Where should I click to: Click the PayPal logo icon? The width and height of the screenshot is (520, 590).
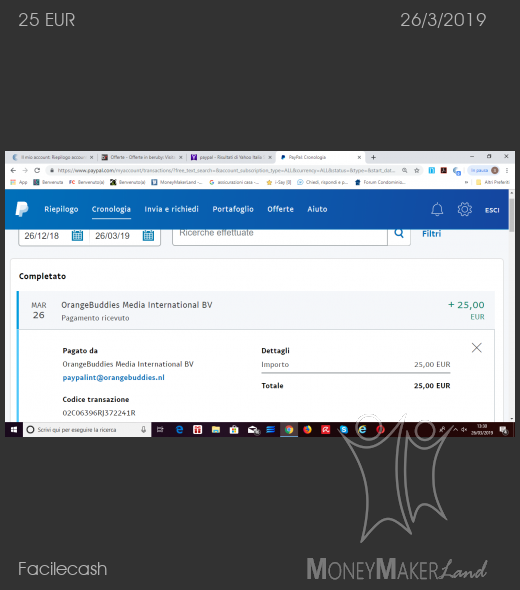pos(21,209)
